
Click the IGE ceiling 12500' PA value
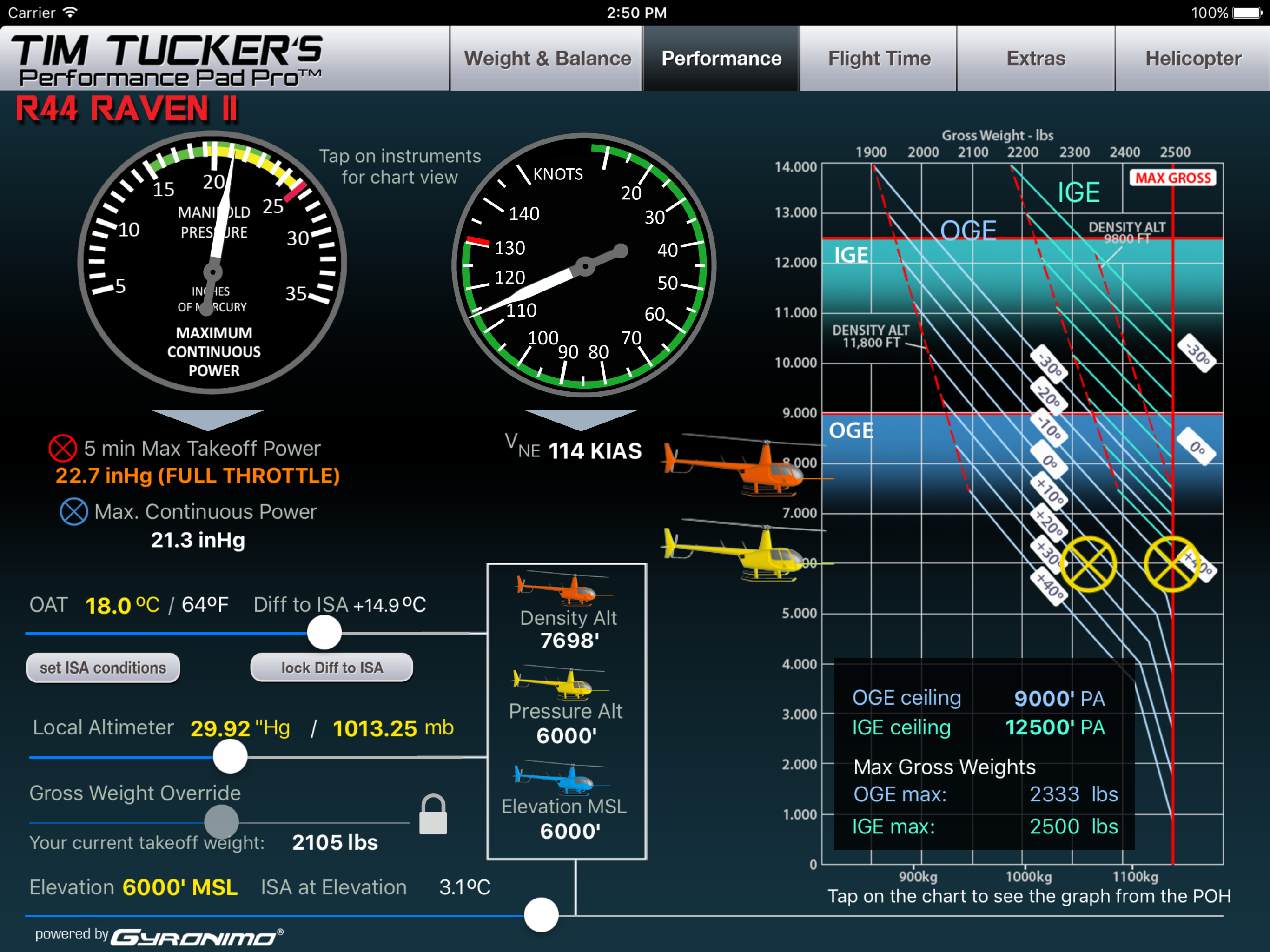(1055, 727)
